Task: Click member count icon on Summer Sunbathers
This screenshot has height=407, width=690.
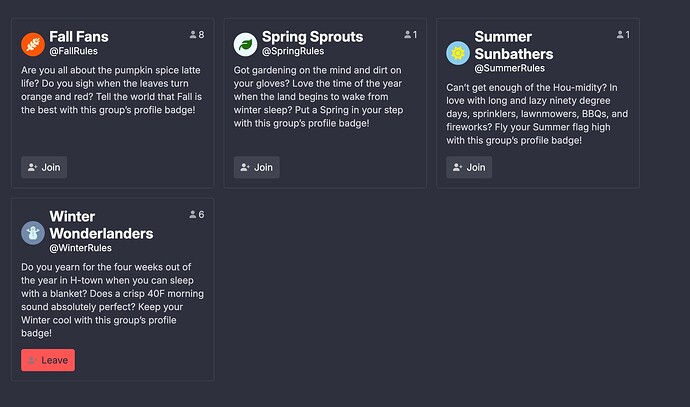Action: click(619, 35)
